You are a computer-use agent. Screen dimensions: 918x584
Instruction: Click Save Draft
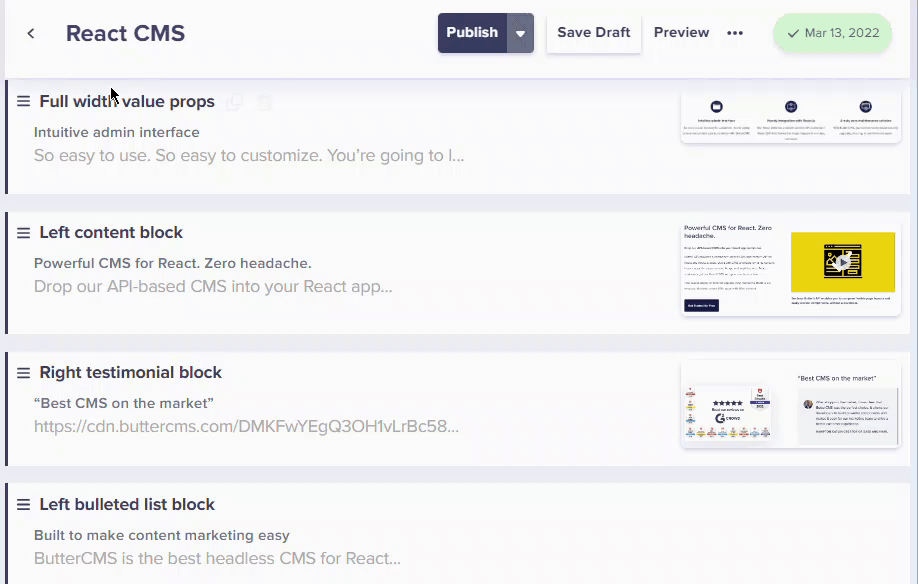tap(594, 33)
